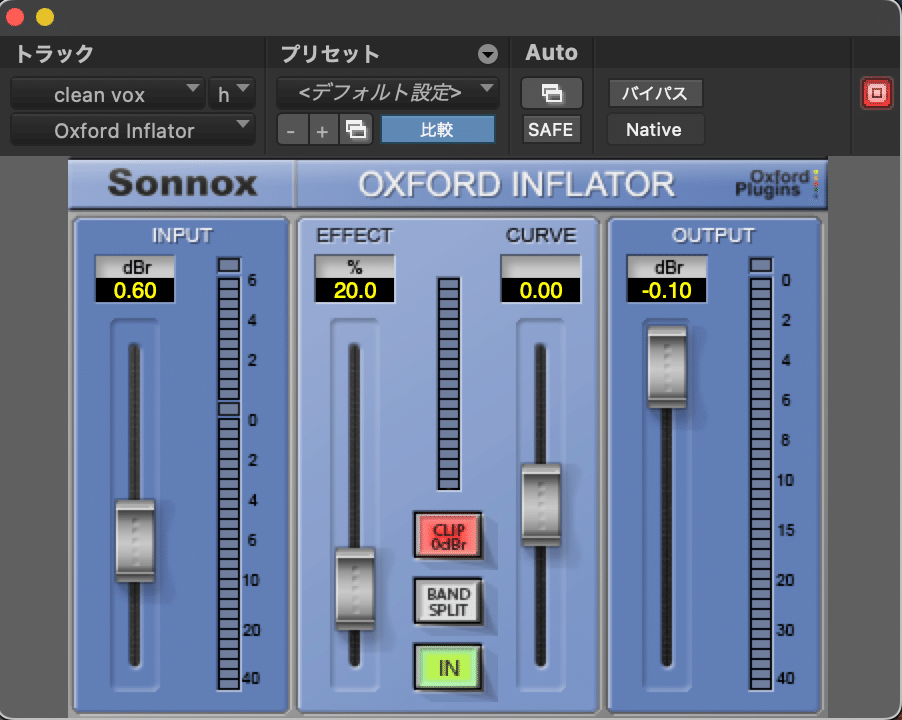Click the red plugin target icon
The width and height of the screenshot is (902, 720).
point(876,93)
